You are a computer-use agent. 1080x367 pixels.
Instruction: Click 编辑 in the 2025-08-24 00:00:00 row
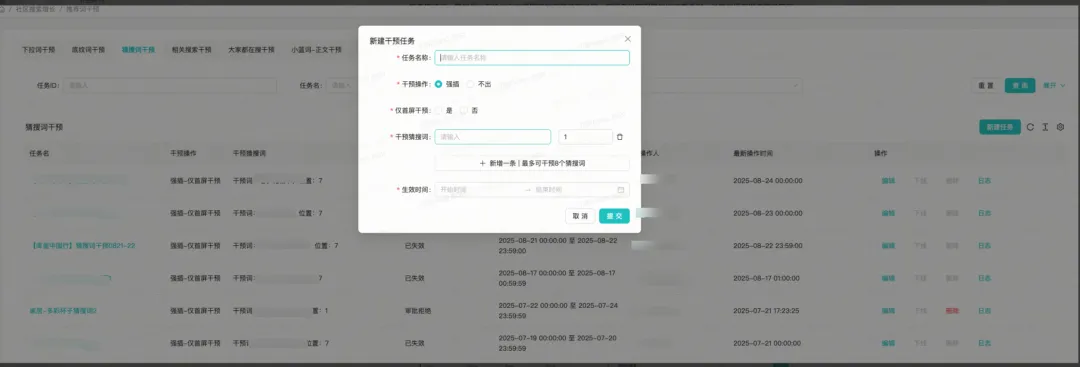888,180
